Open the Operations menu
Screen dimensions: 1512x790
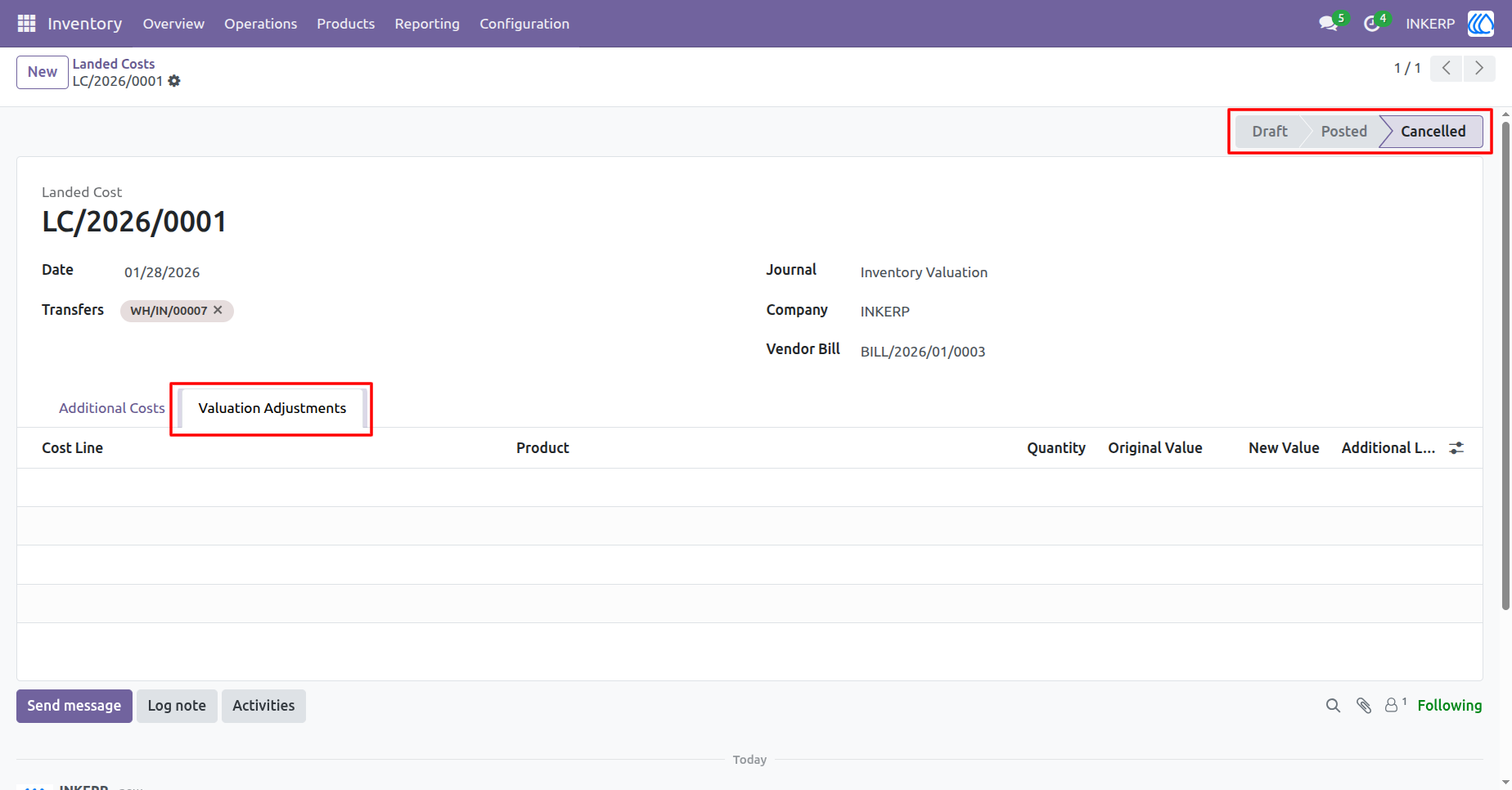point(261,24)
